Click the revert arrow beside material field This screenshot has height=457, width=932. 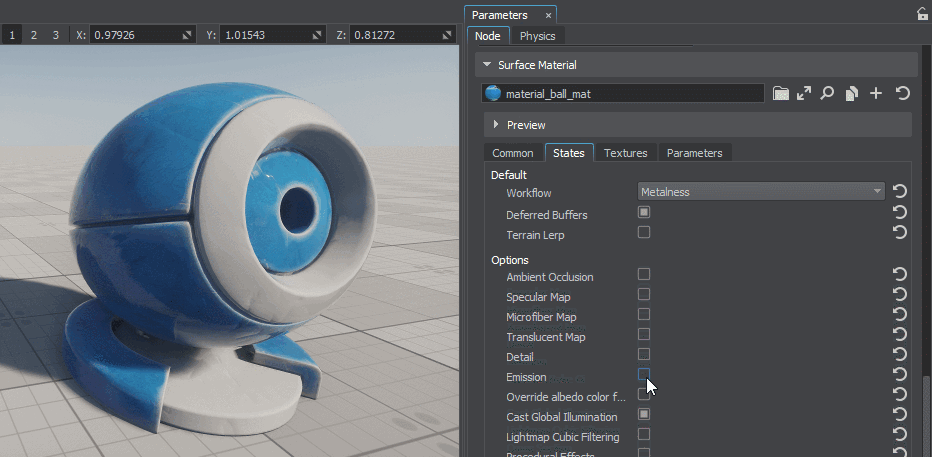coord(902,93)
